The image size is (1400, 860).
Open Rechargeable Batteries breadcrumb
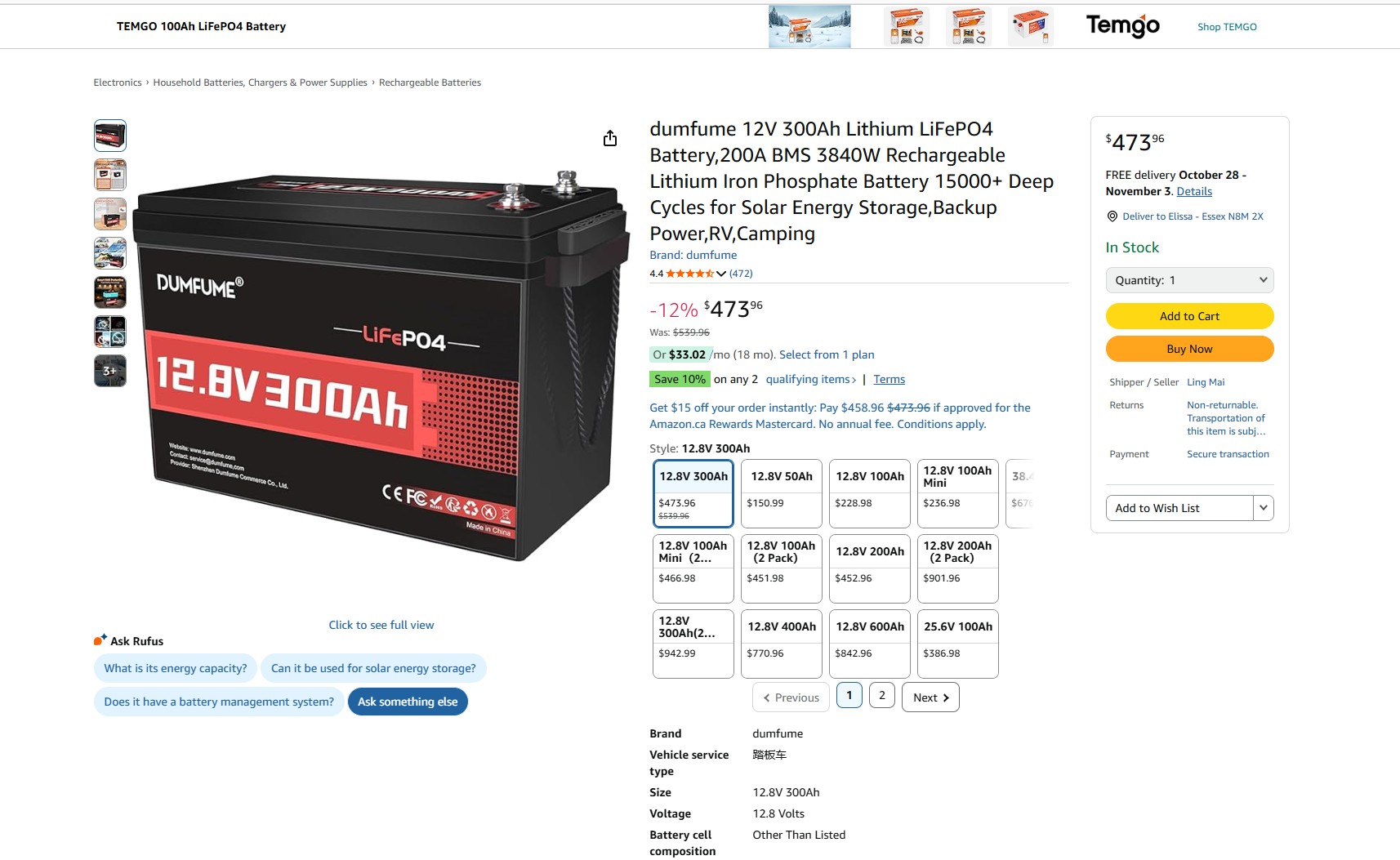pos(430,82)
